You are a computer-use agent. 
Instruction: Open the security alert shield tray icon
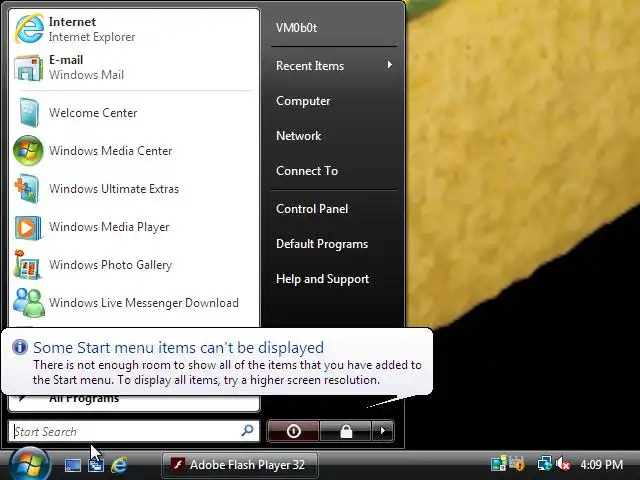pos(517,464)
